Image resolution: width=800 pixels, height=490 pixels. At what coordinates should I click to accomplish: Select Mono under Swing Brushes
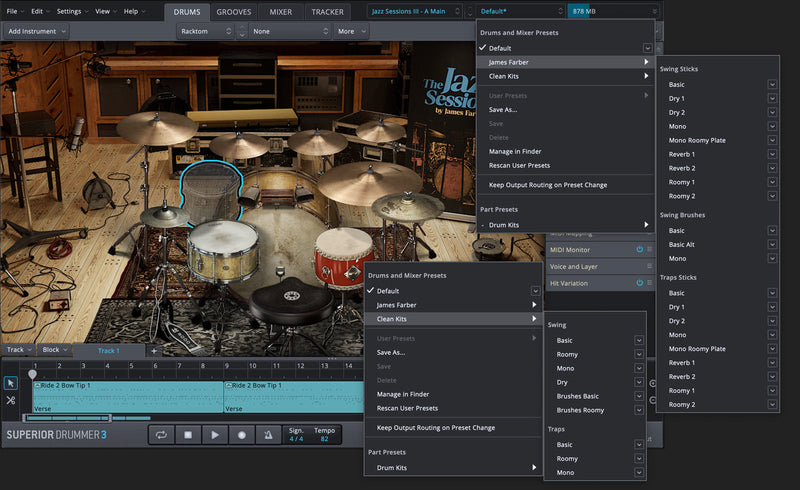pos(678,258)
